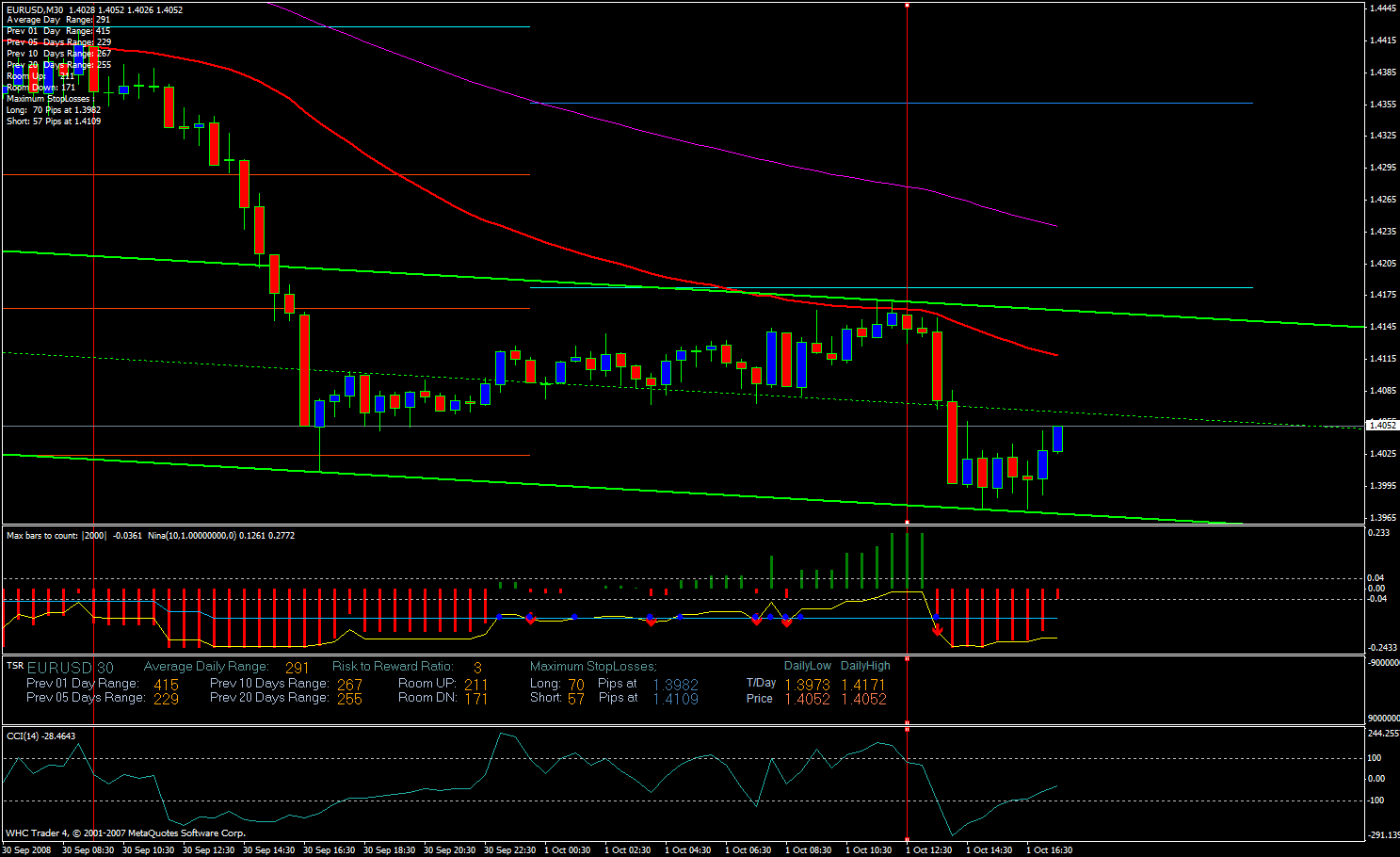The image size is (1400, 857).
Task: Select the 30 Sep 16:30 time label
Action: point(329,849)
